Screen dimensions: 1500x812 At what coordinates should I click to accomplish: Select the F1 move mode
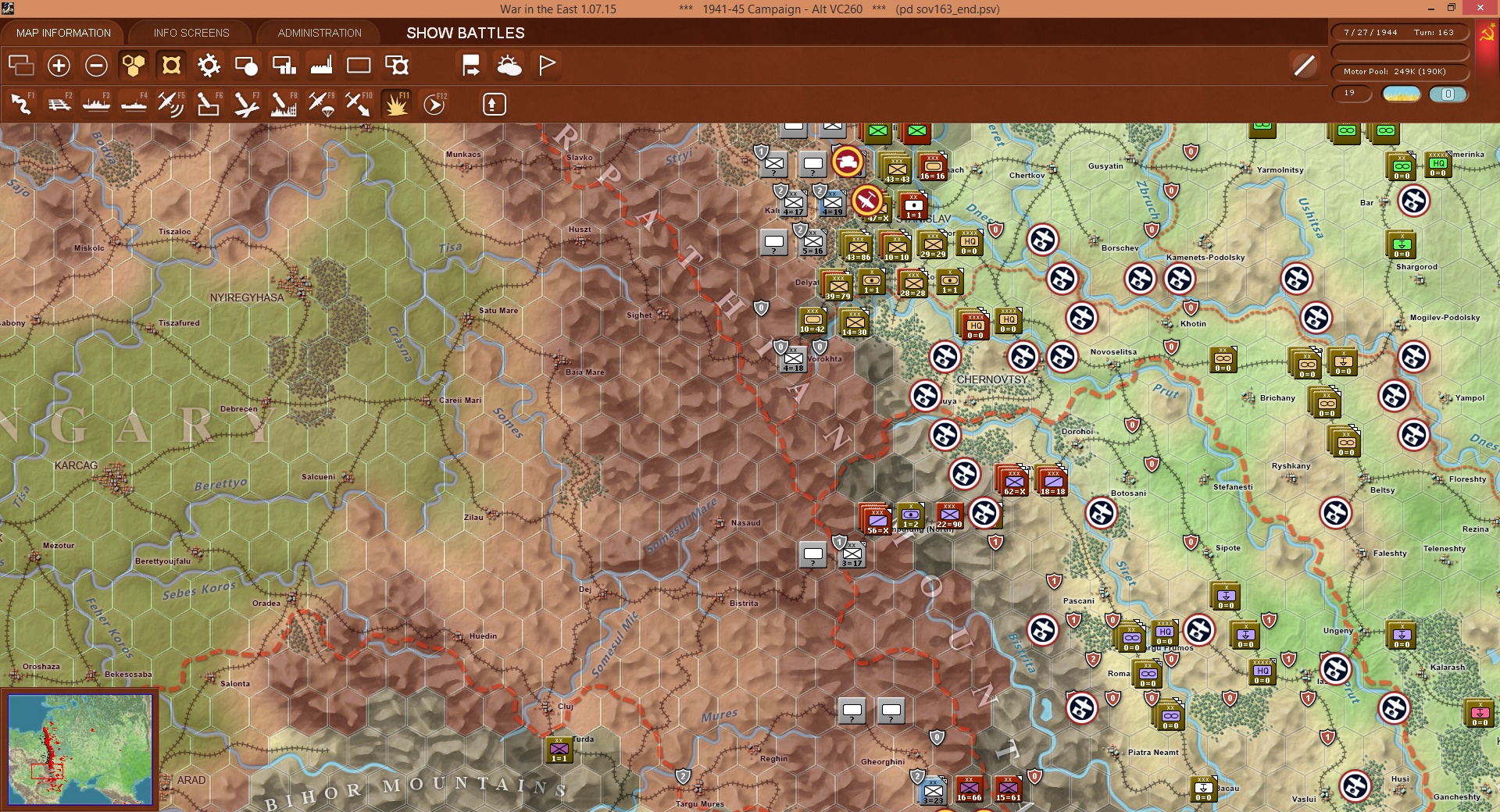[21, 104]
